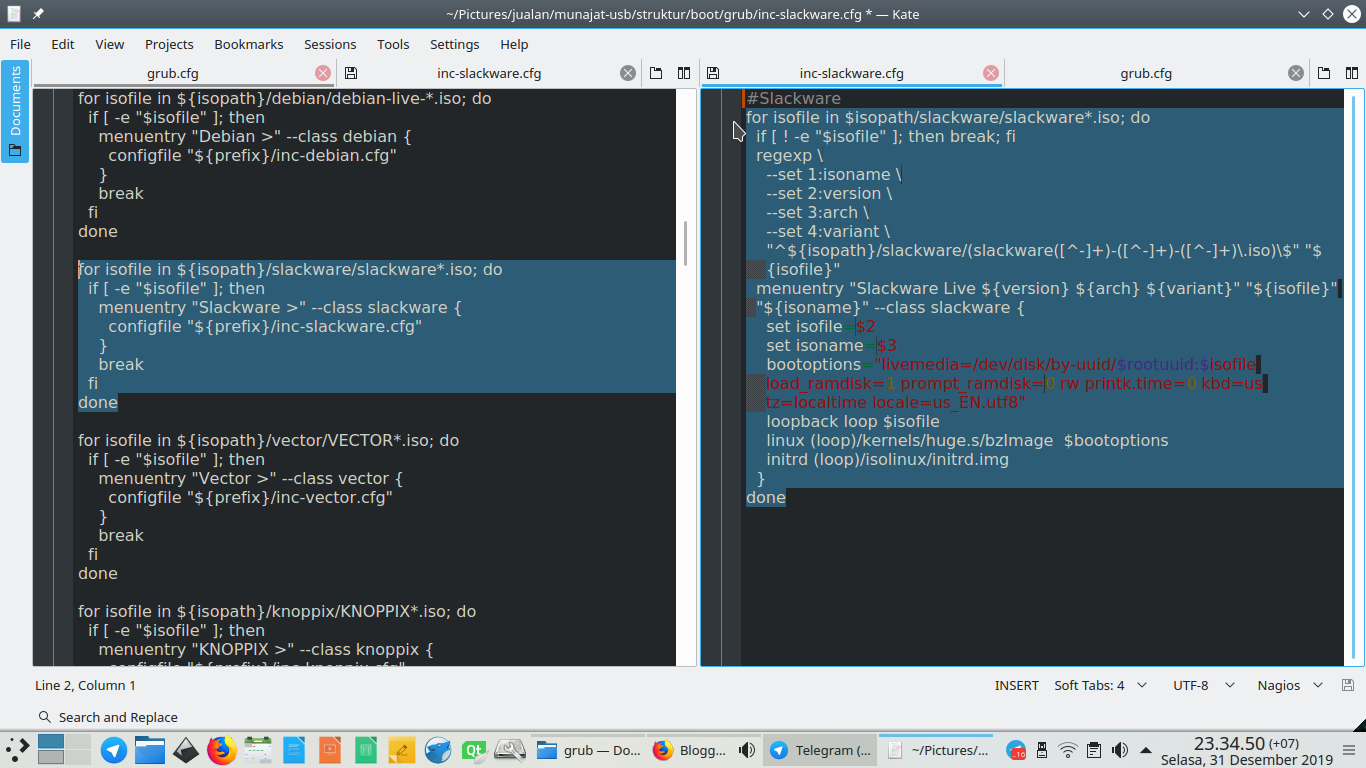Mute audio via the speaker tray icon
1366x768 pixels.
point(1120,750)
